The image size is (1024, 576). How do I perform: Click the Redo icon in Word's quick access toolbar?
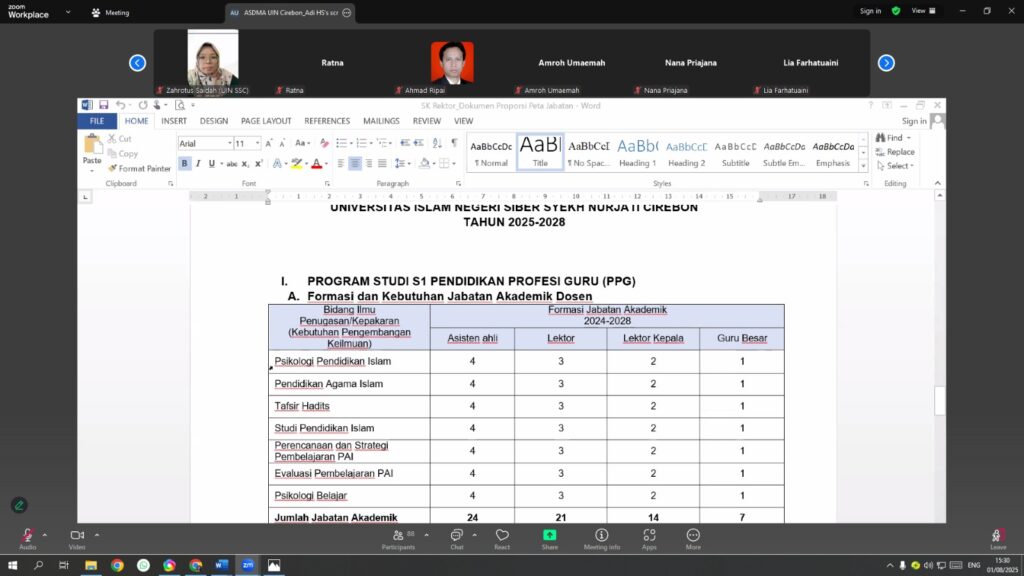tap(142, 105)
